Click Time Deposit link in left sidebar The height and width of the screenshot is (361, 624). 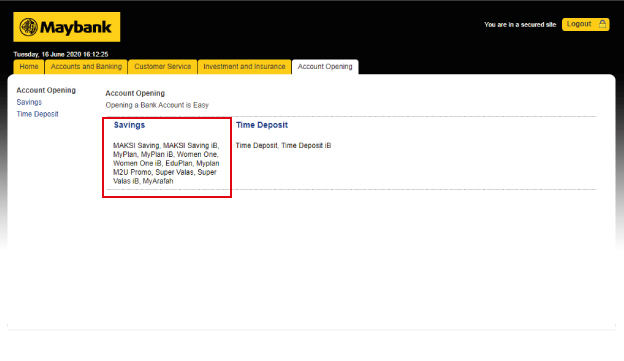click(37, 114)
